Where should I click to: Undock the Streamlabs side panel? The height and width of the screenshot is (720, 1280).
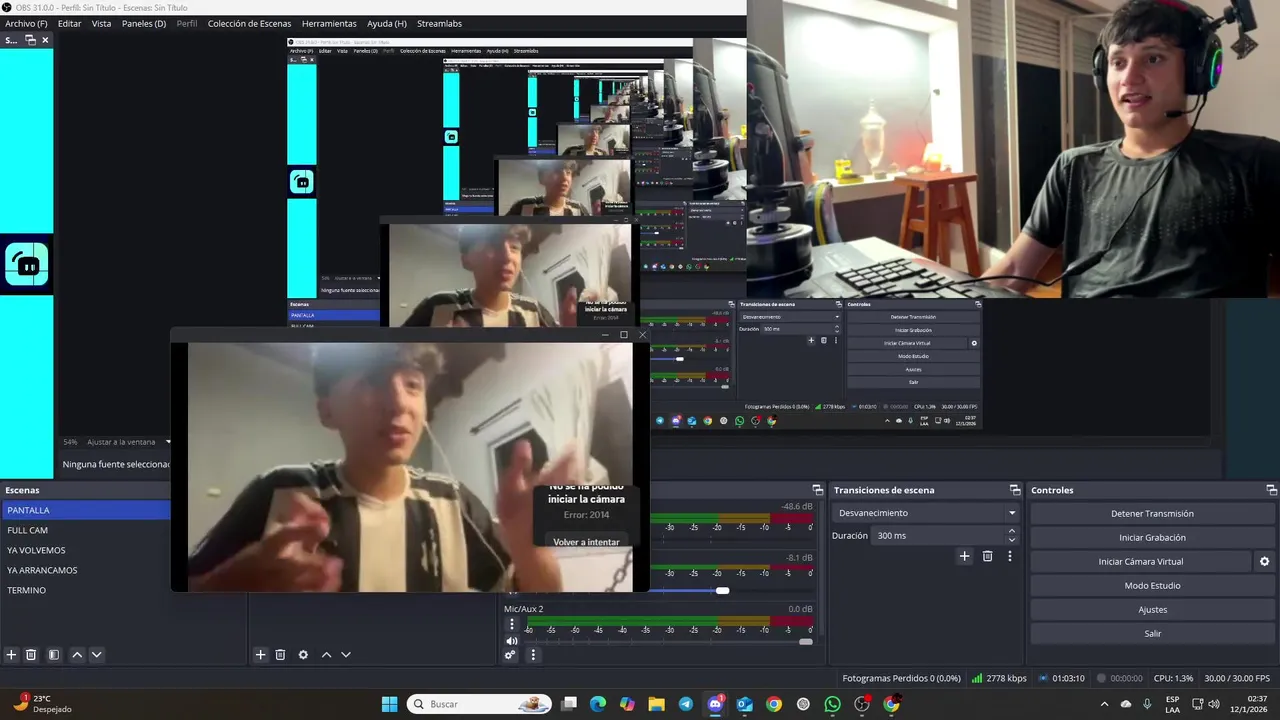(30, 40)
